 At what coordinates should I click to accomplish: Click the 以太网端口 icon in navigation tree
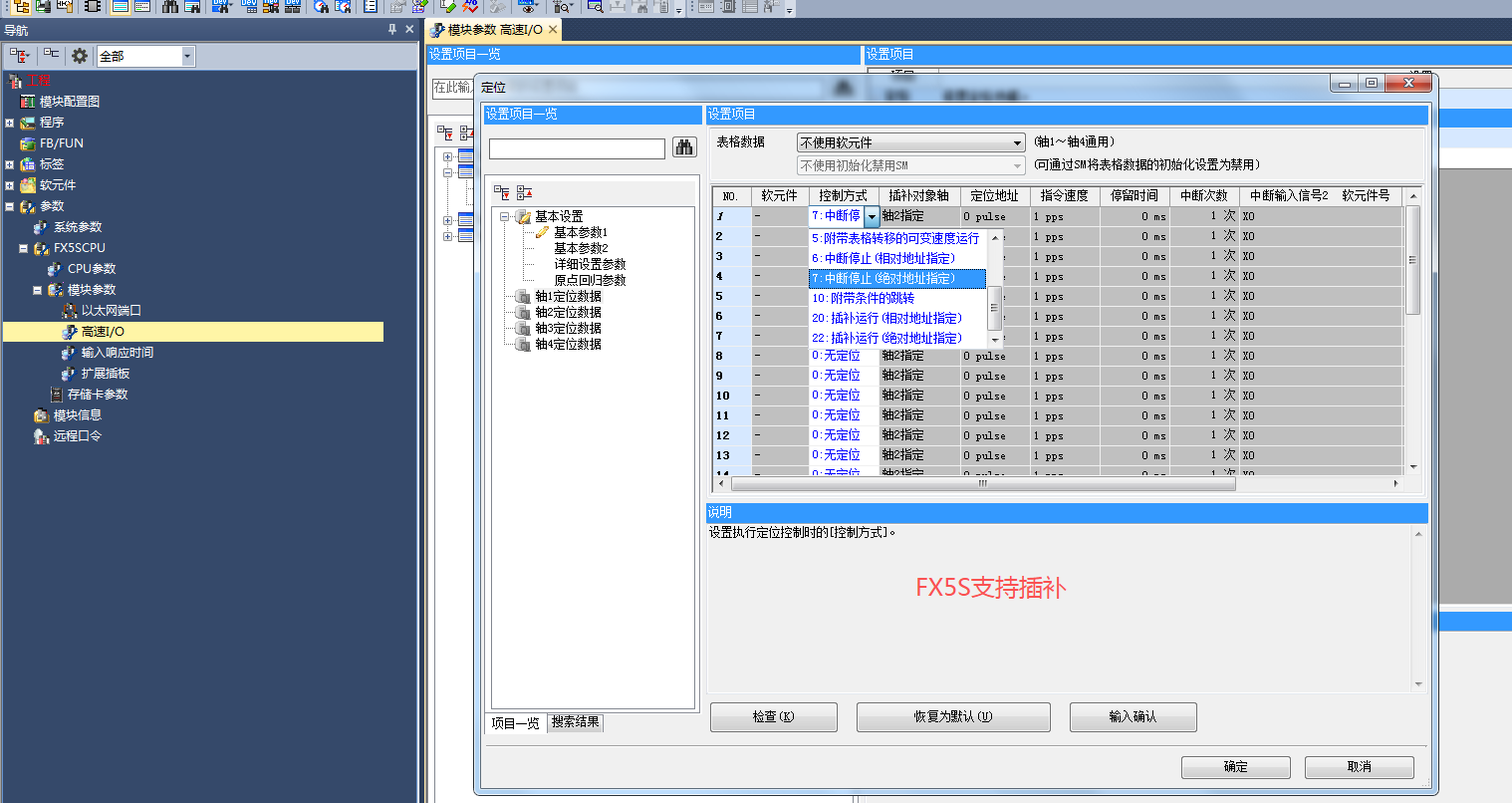coord(70,311)
